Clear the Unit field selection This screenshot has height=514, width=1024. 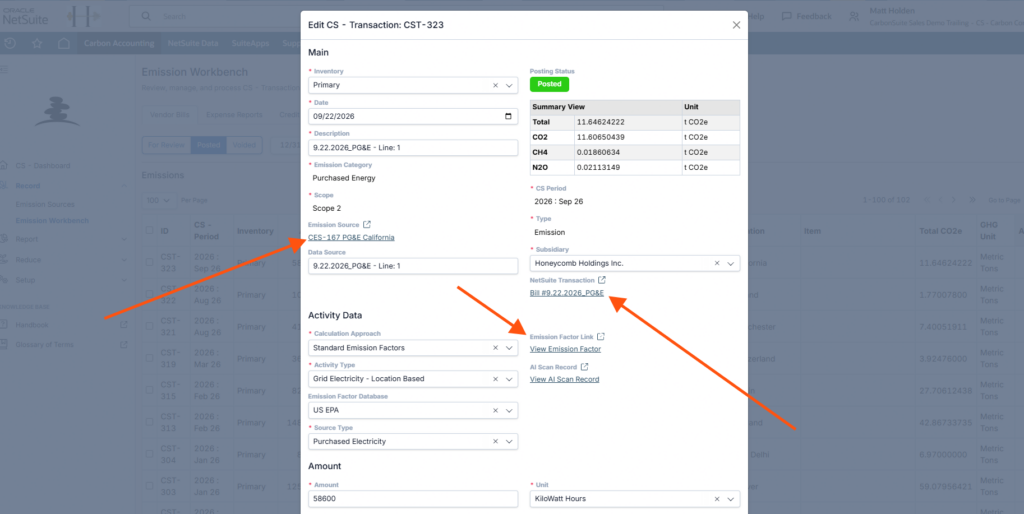pyautogui.click(x=716, y=498)
